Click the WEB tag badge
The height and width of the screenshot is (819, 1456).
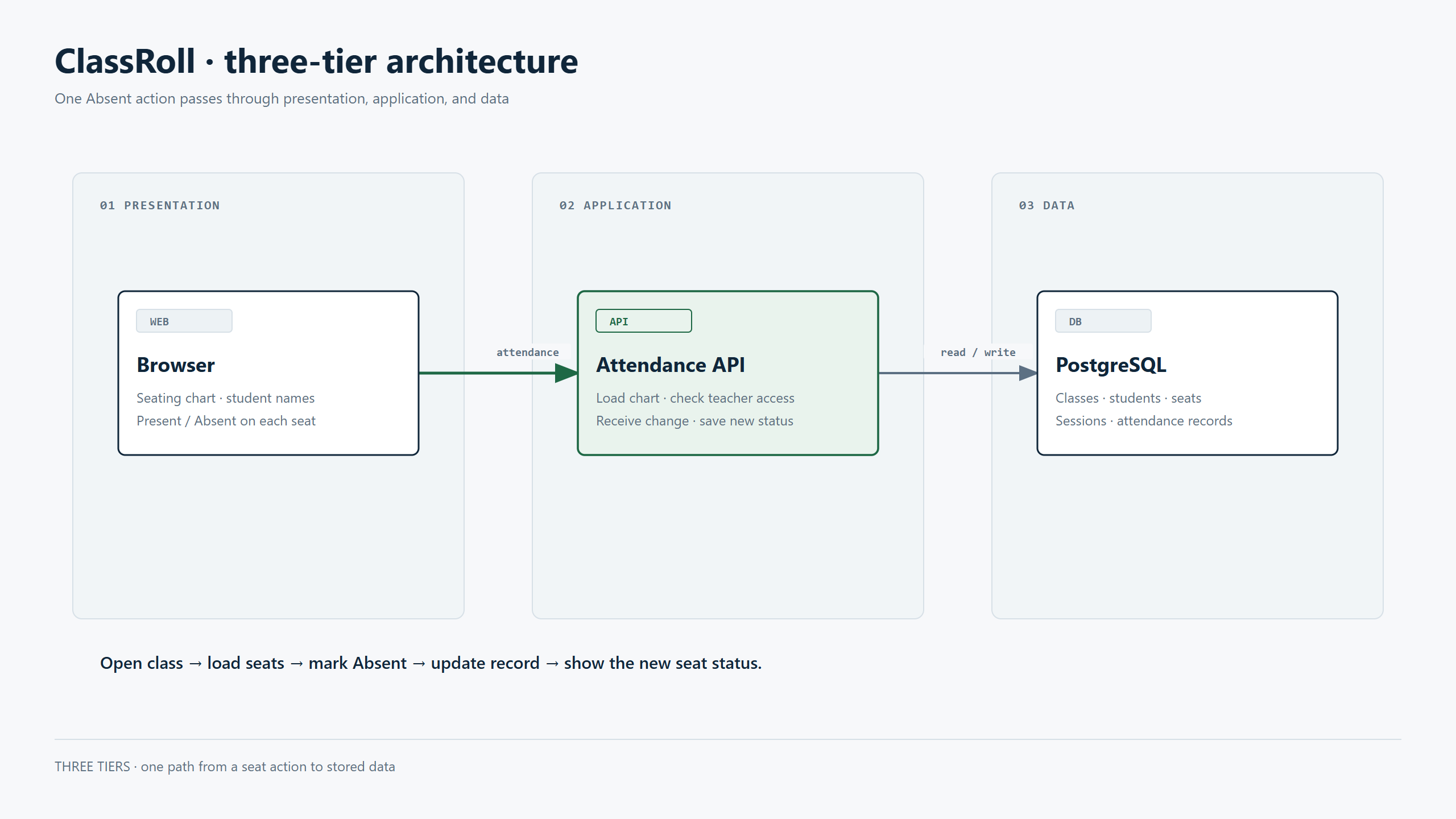click(184, 321)
